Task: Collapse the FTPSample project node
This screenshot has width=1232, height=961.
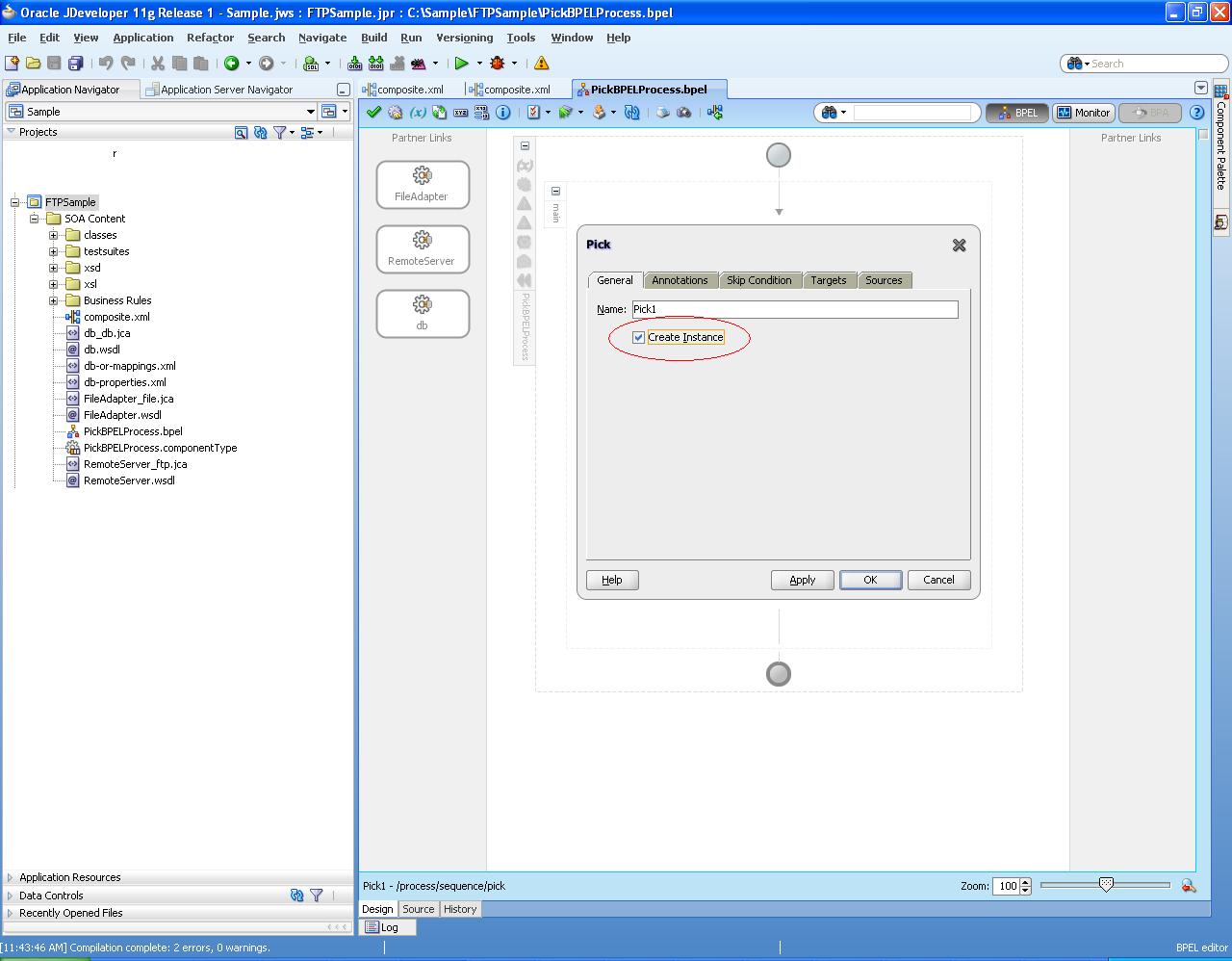Action: coord(13,202)
